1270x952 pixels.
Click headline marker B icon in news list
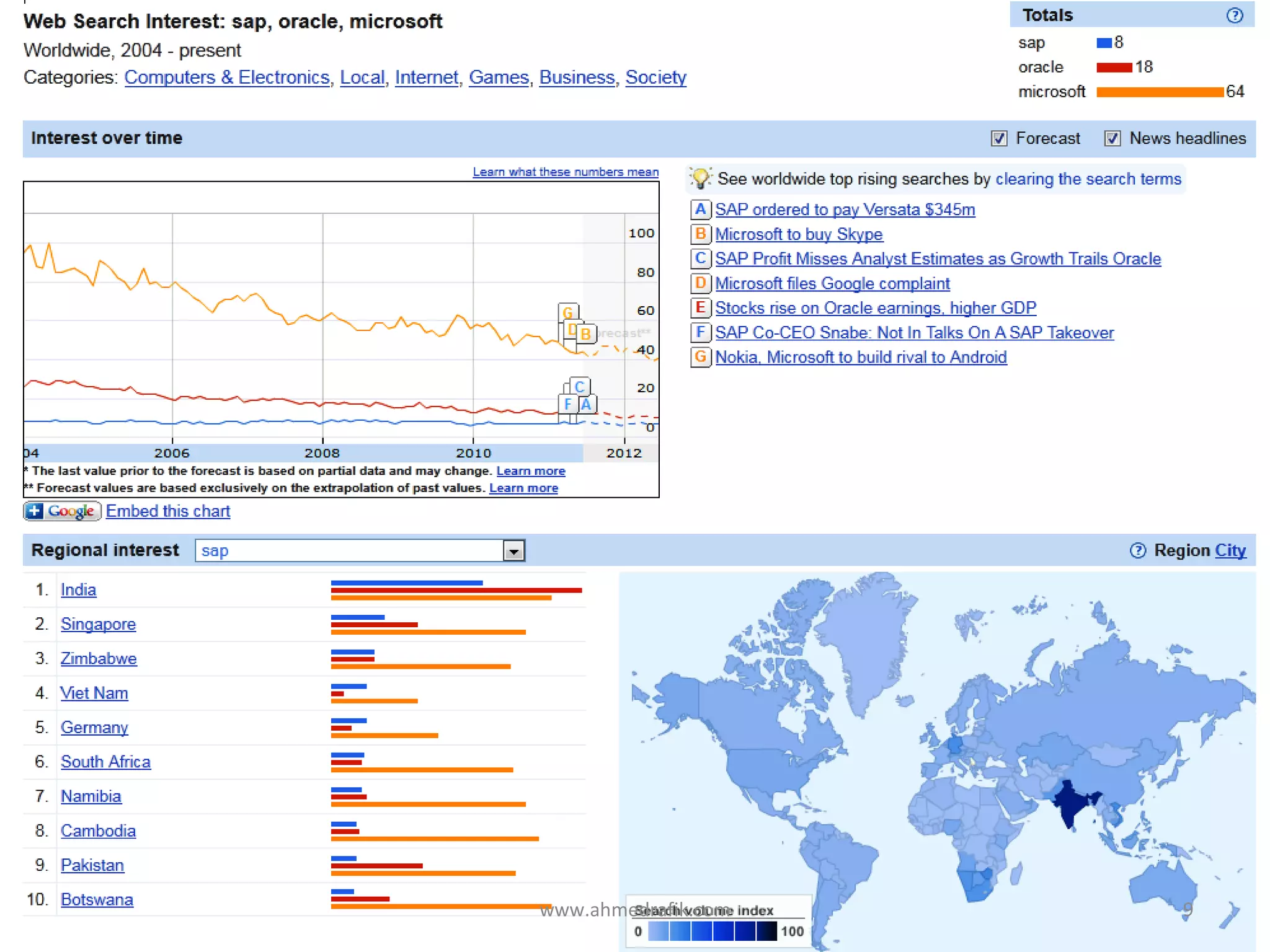tap(700, 234)
